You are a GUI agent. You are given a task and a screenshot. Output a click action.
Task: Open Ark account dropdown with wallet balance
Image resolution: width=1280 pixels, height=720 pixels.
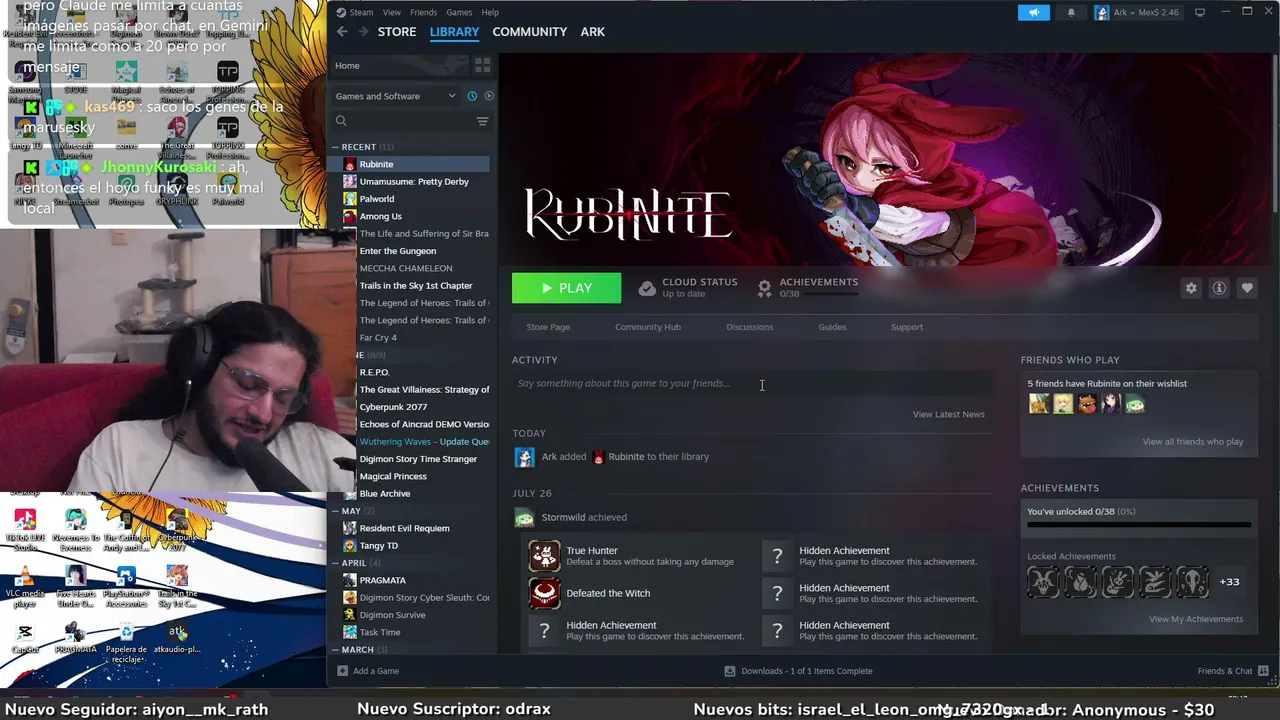(x=1137, y=12)
